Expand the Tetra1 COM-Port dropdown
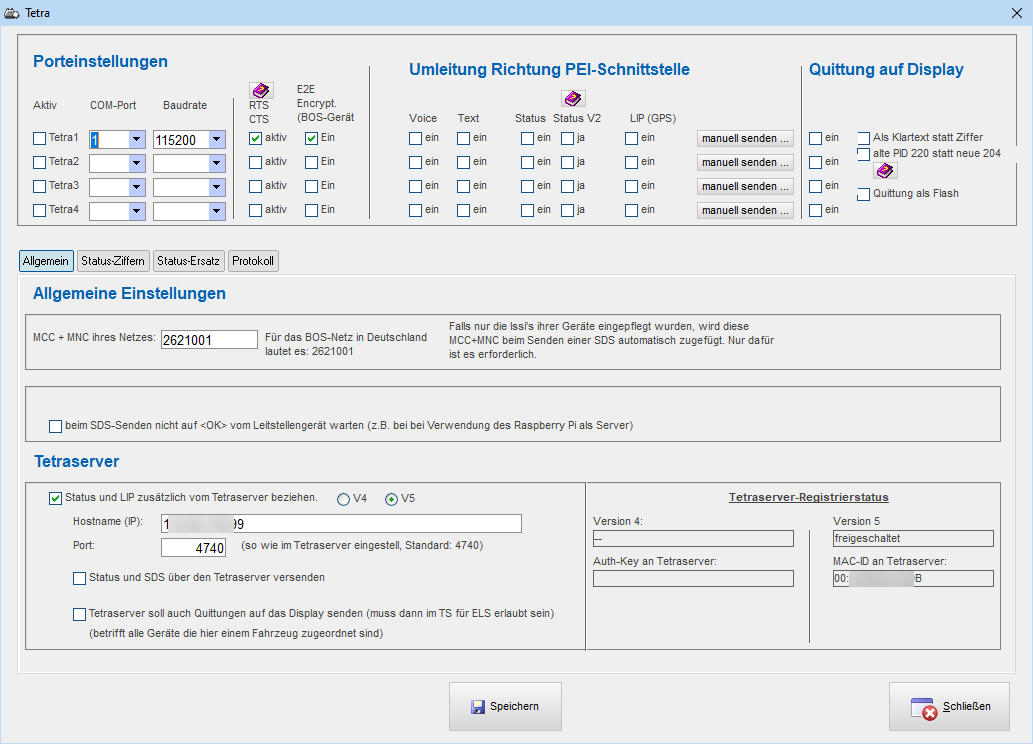The image size is (1033, 744). coord(137,140)
